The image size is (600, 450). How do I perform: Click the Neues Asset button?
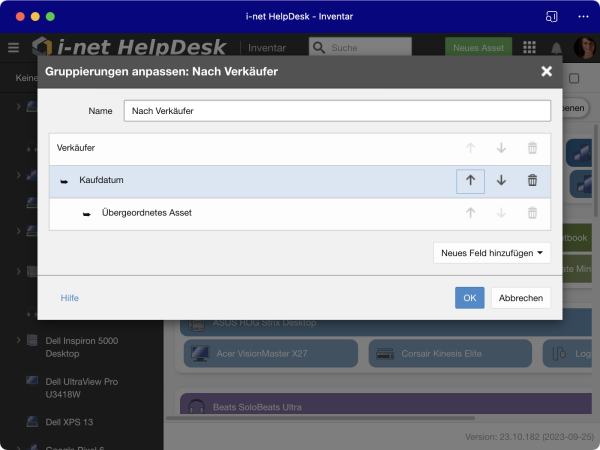478,48
